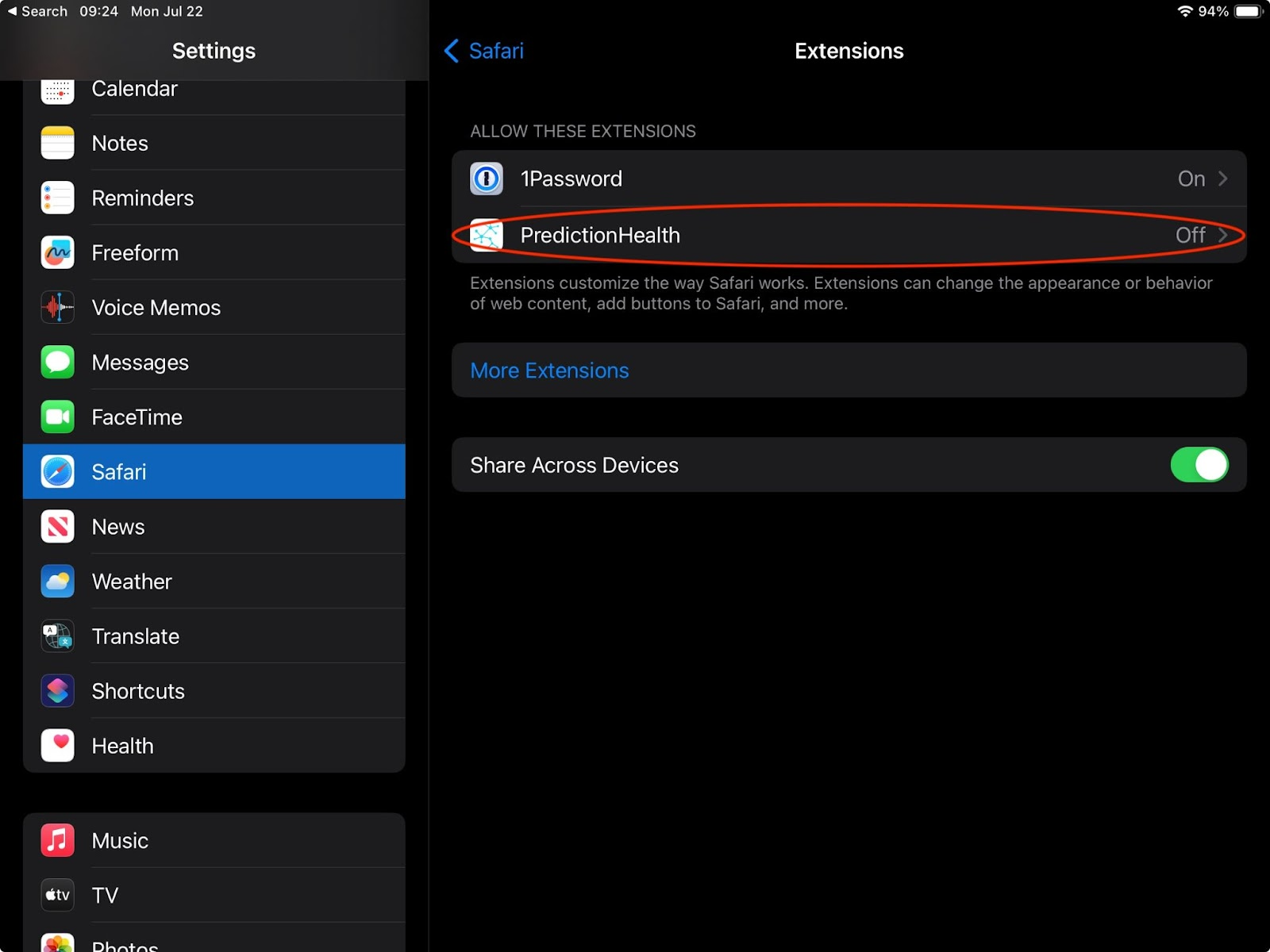Tap the 09:24 clock in status bar

pyautogui.click(x=98, y=11)
